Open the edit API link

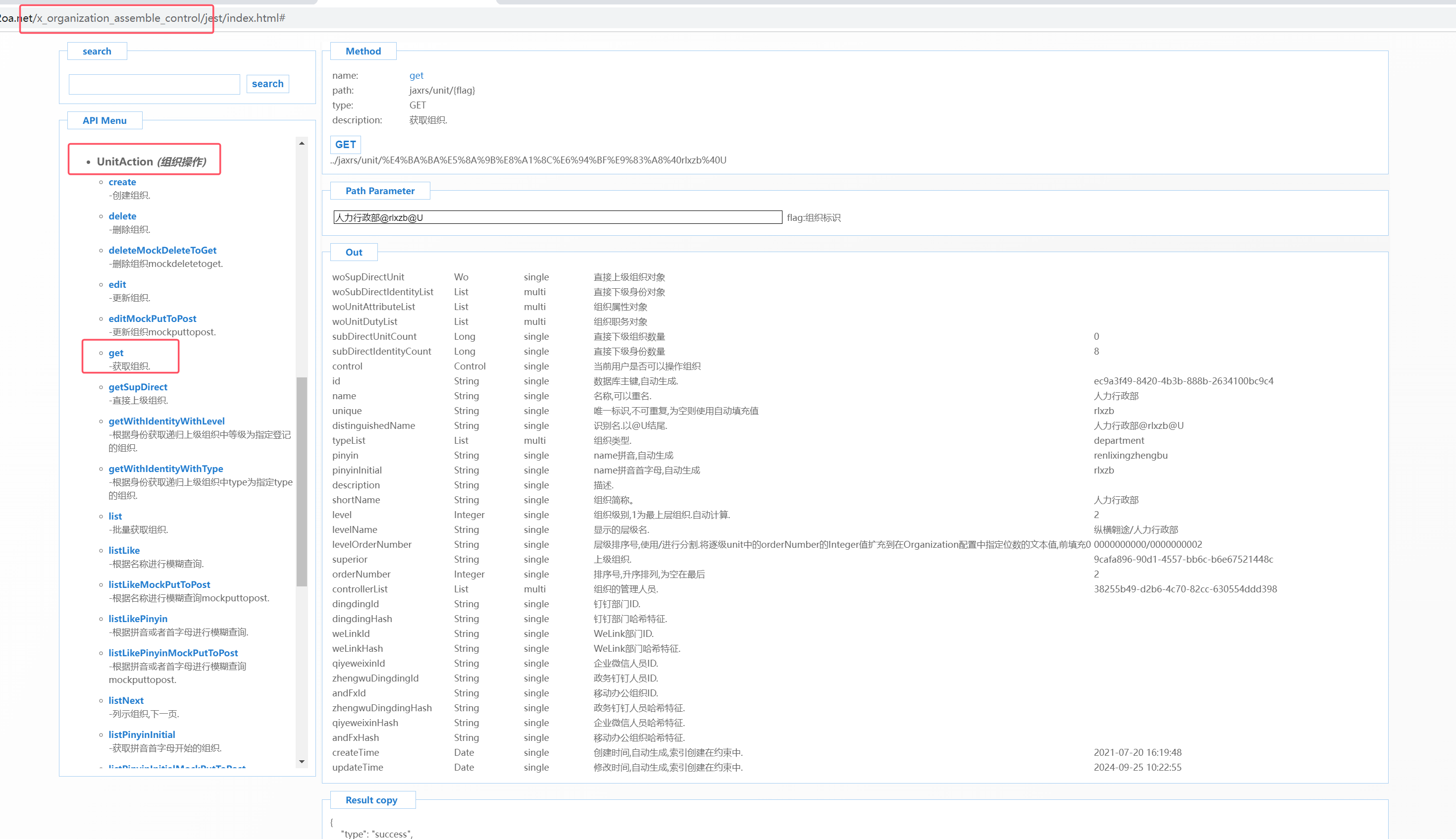[117, 285]
